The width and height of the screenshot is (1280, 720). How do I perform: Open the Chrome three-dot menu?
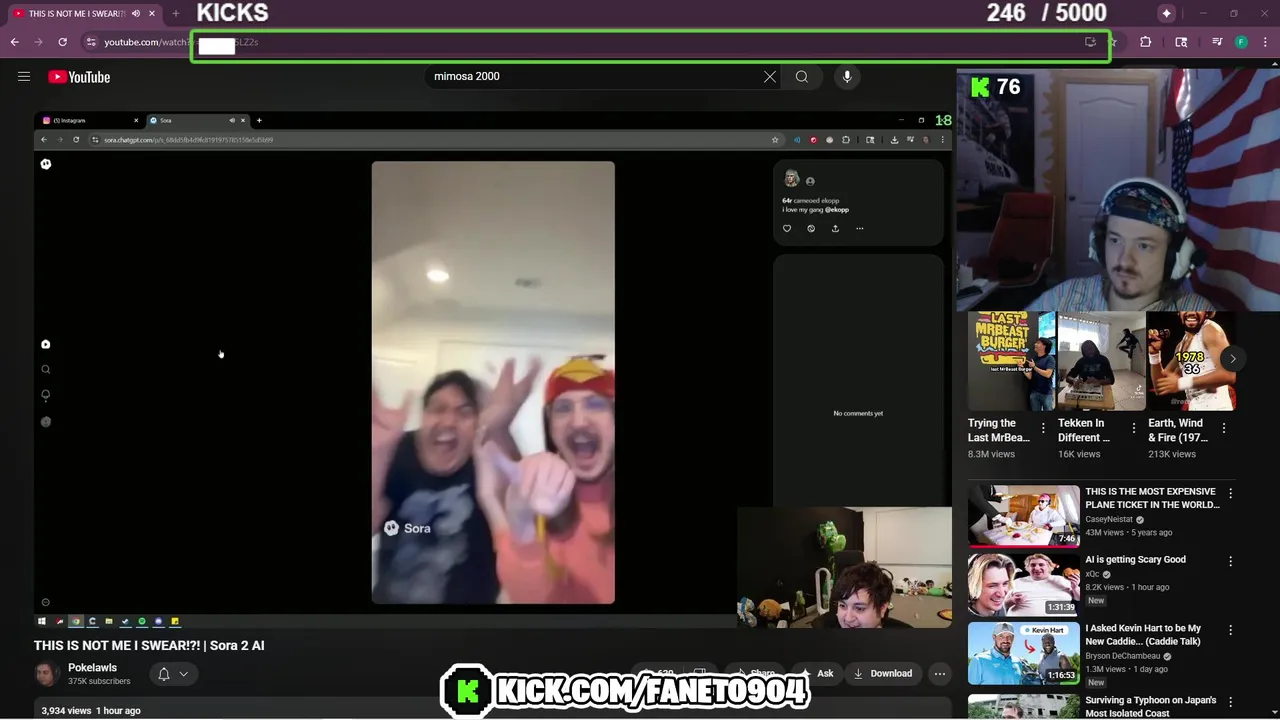coord(1265,42)
